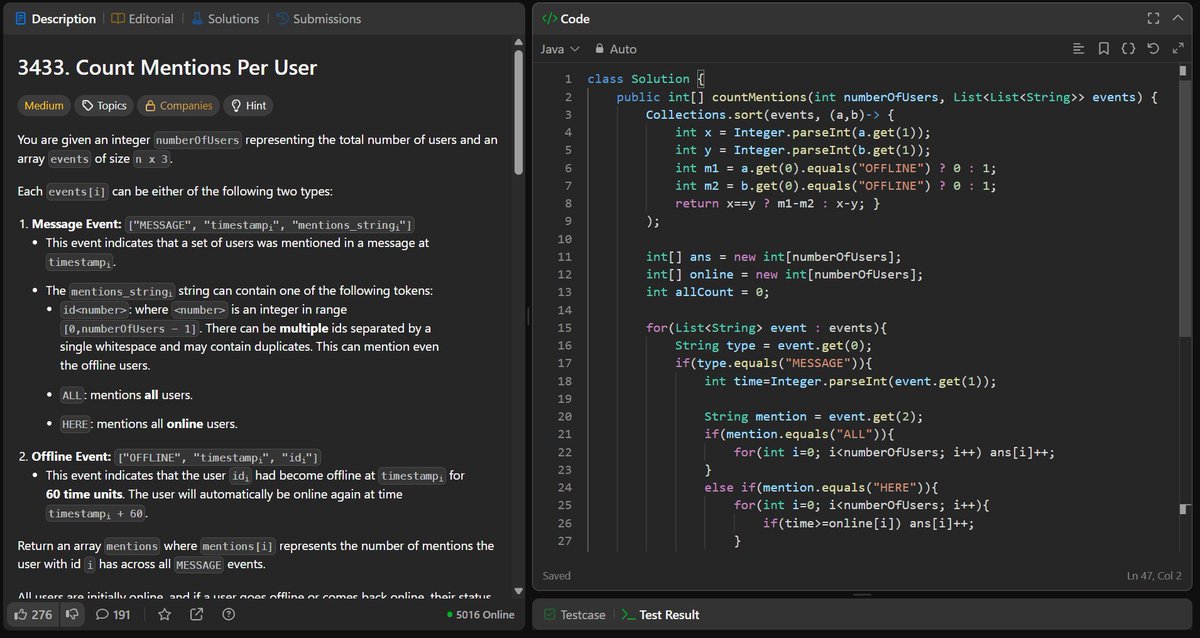Downvote the problem with the thumbs-down

pos(71,614)
